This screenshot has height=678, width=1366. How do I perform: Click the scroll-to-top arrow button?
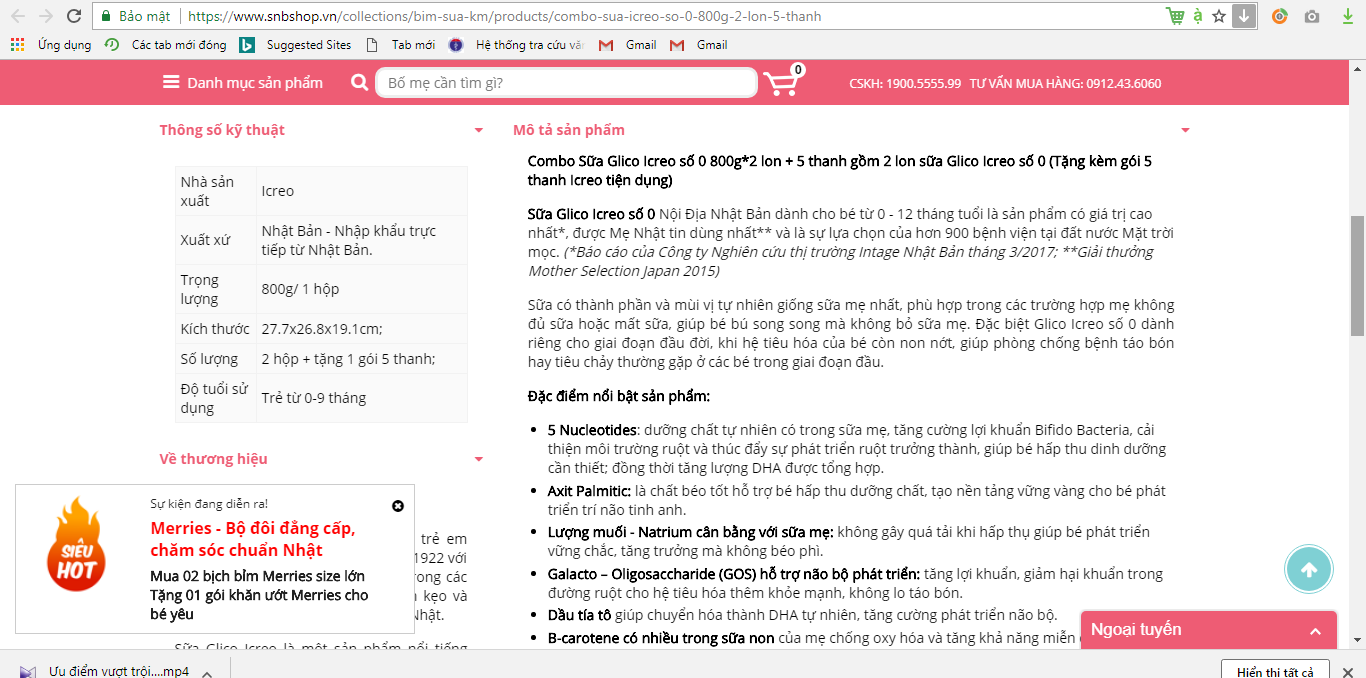(1309, 570)
